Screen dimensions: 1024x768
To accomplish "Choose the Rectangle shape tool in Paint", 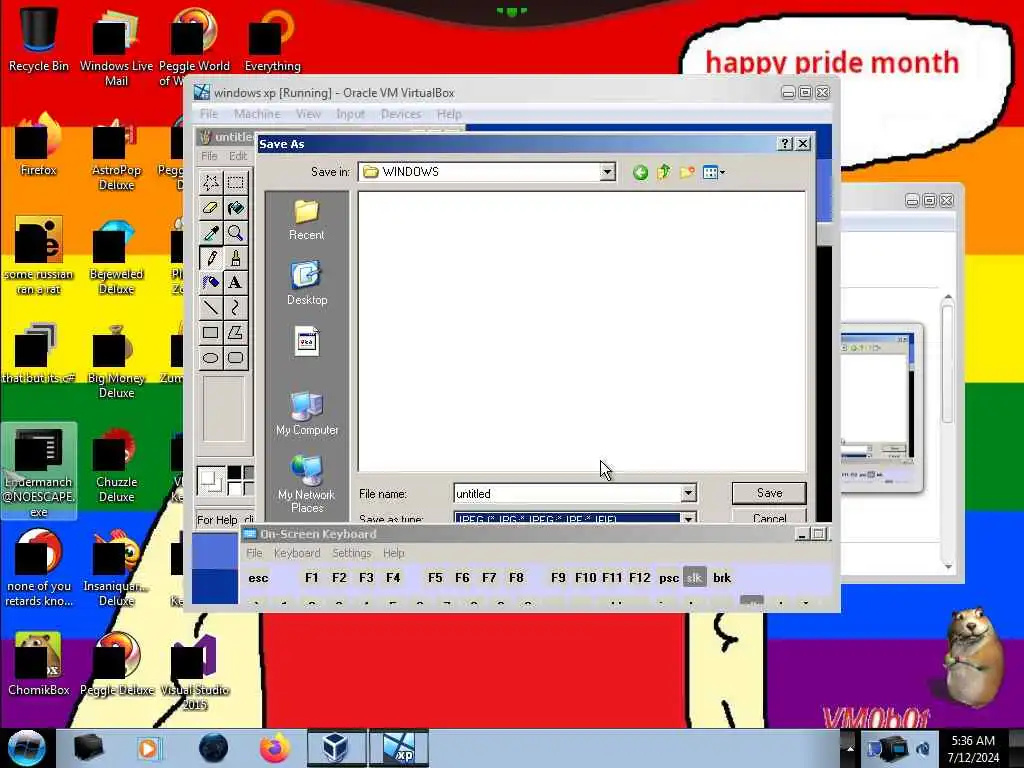I will 210,333.
